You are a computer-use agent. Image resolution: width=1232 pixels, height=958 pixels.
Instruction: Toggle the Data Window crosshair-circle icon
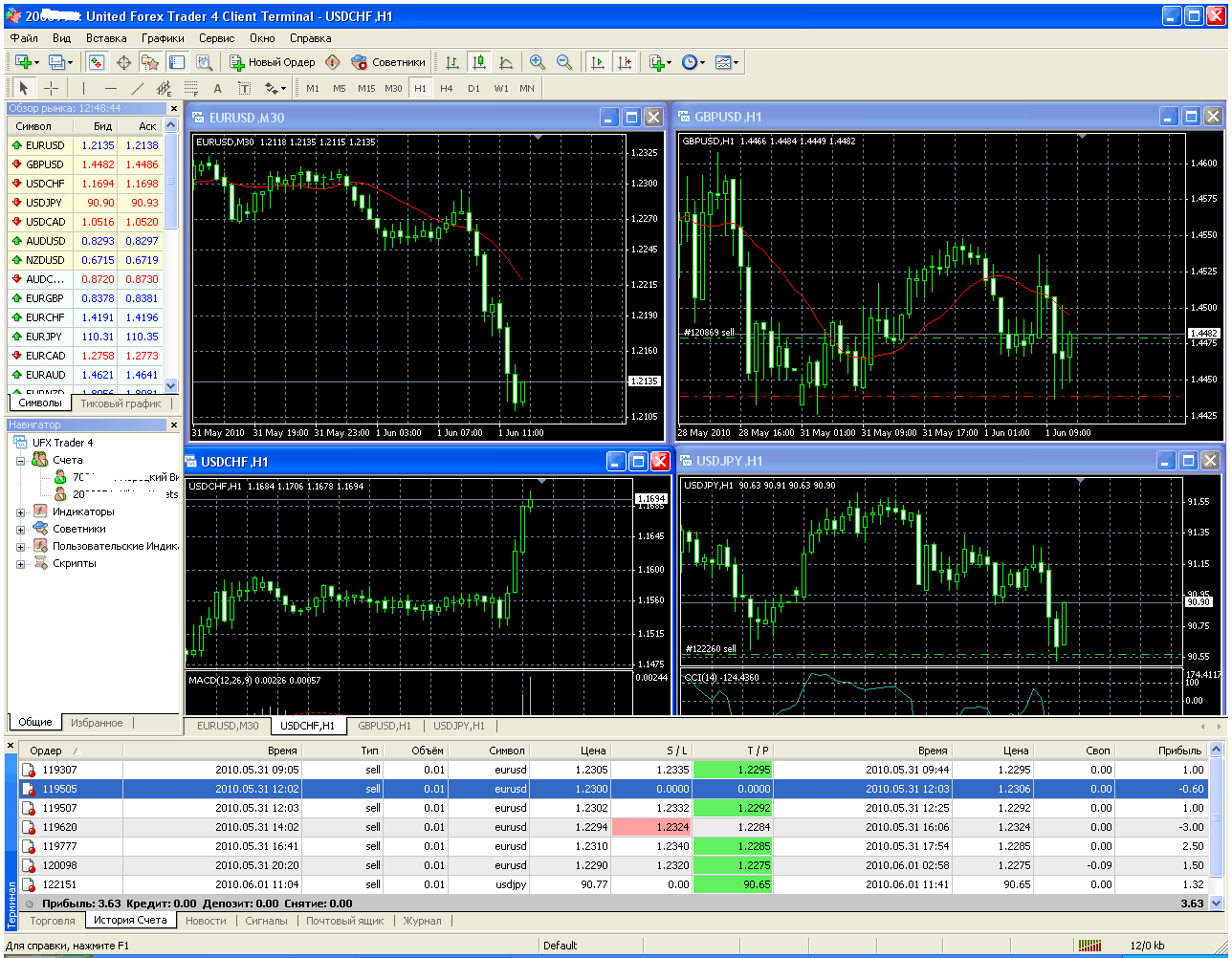click(x=123, y=62)
